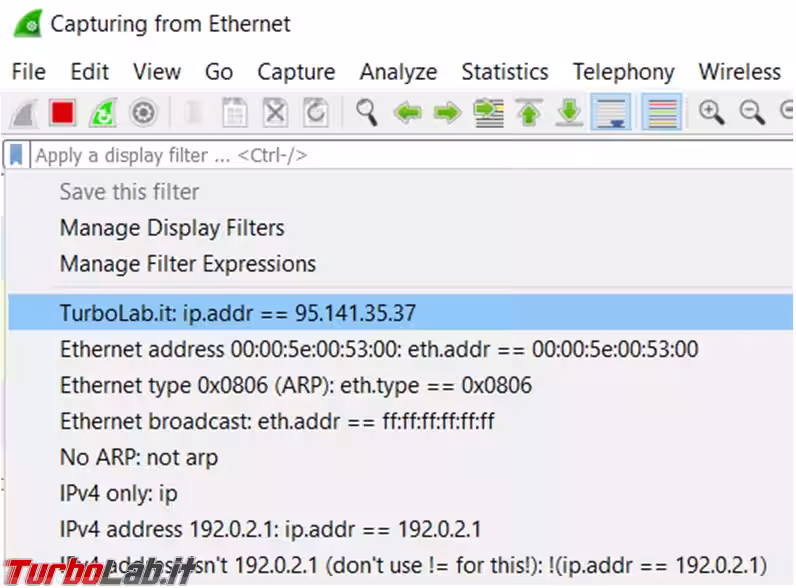Click the Find a packet magnifier
The image size is (796, 588).
tap(367, 113)
